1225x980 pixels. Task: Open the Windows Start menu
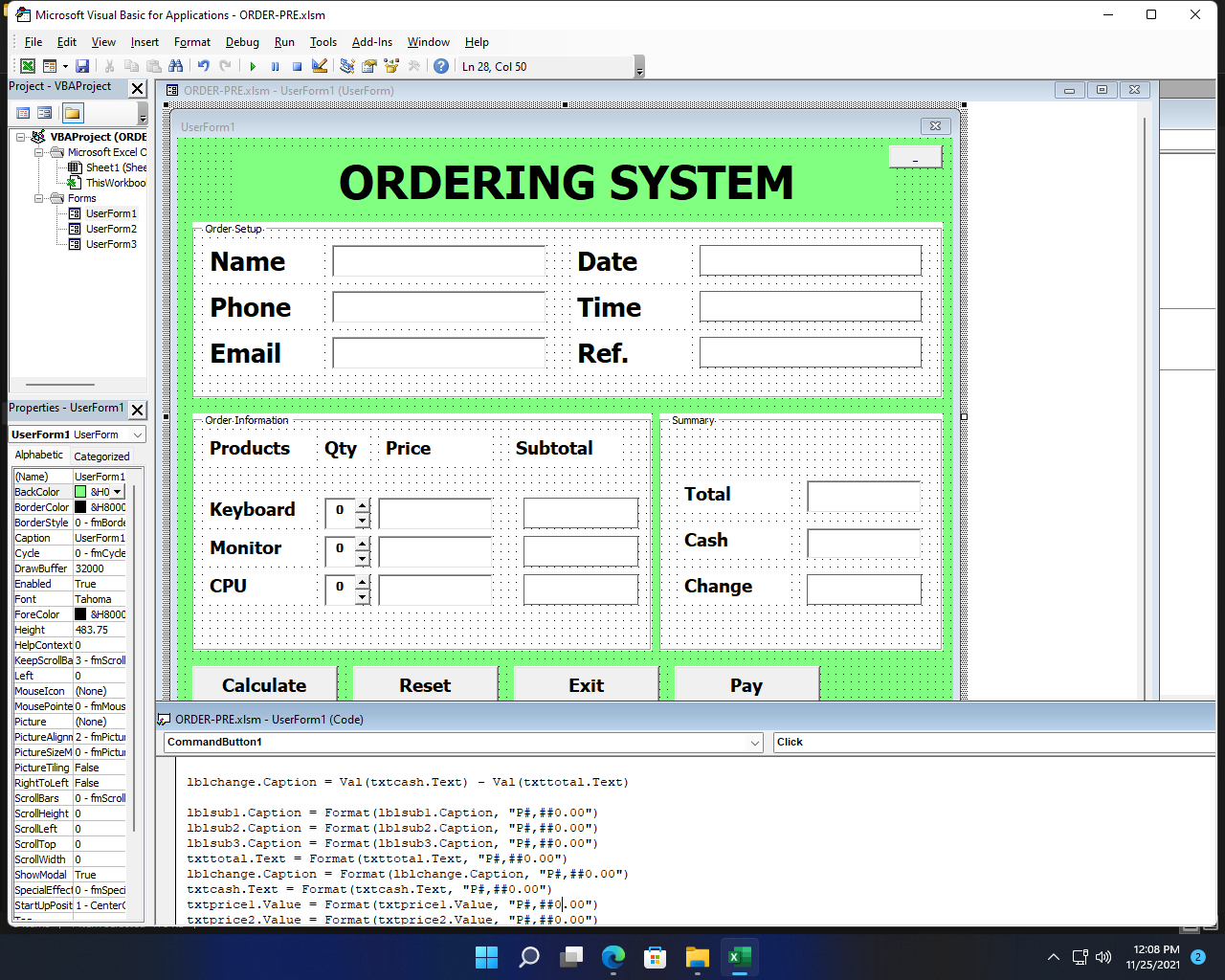[486, 956]
